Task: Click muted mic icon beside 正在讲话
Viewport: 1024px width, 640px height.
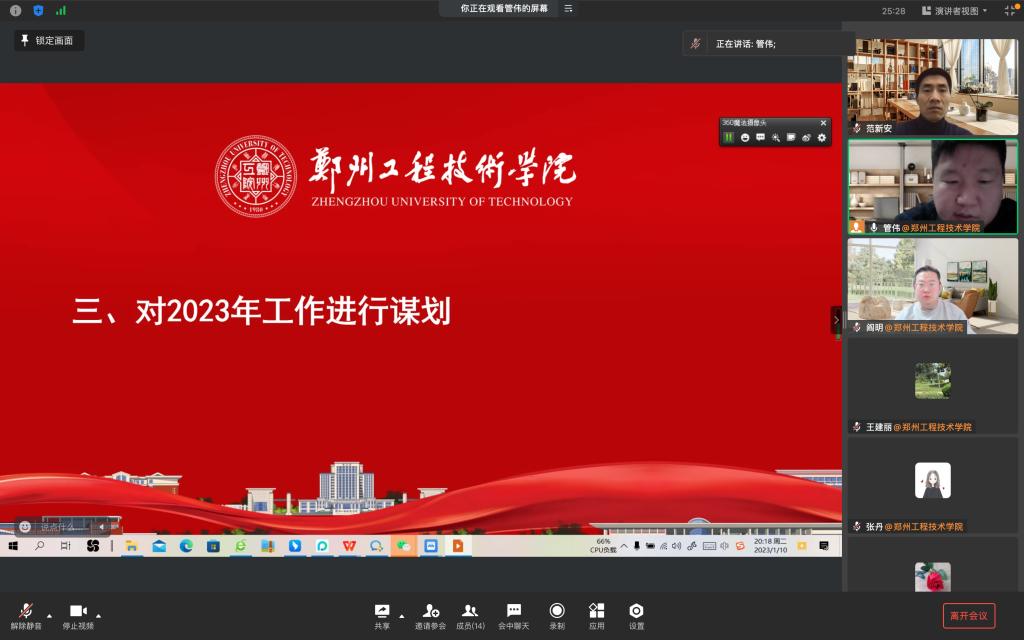Action: pos(696,44)
